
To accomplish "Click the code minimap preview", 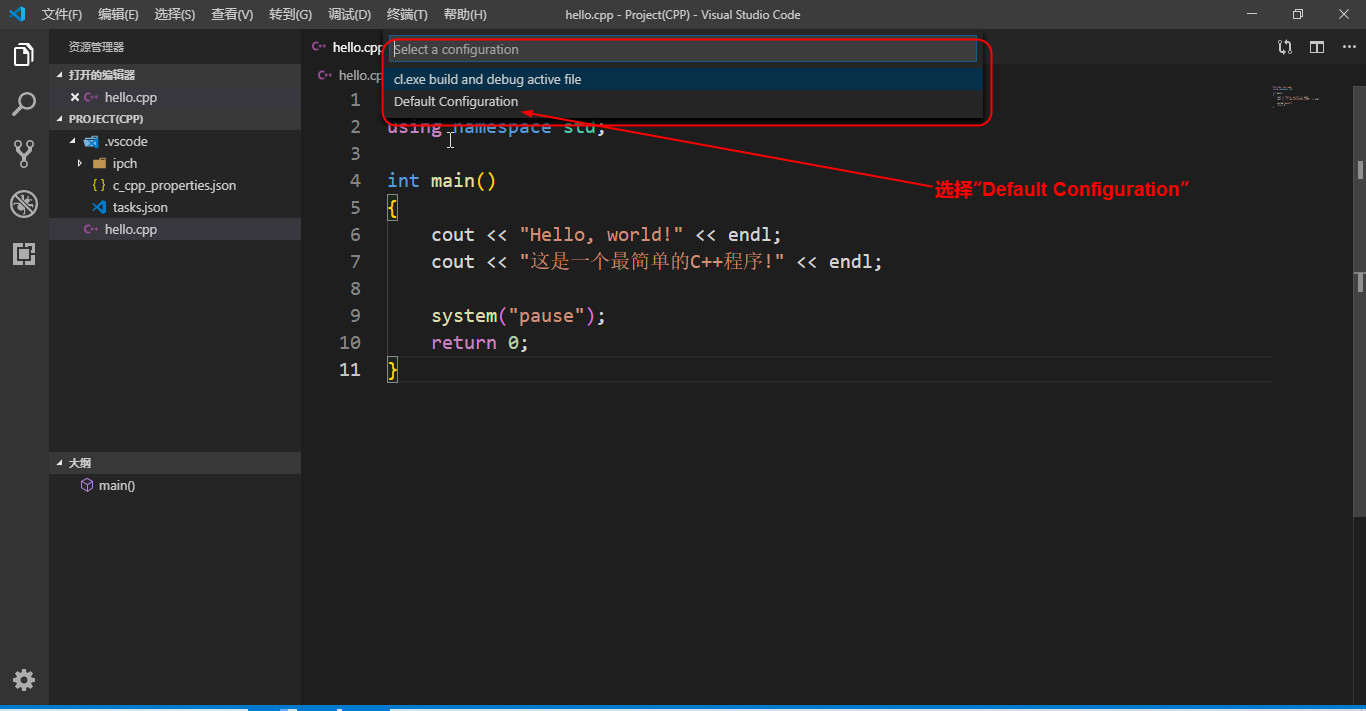I will coord(1297,96).
